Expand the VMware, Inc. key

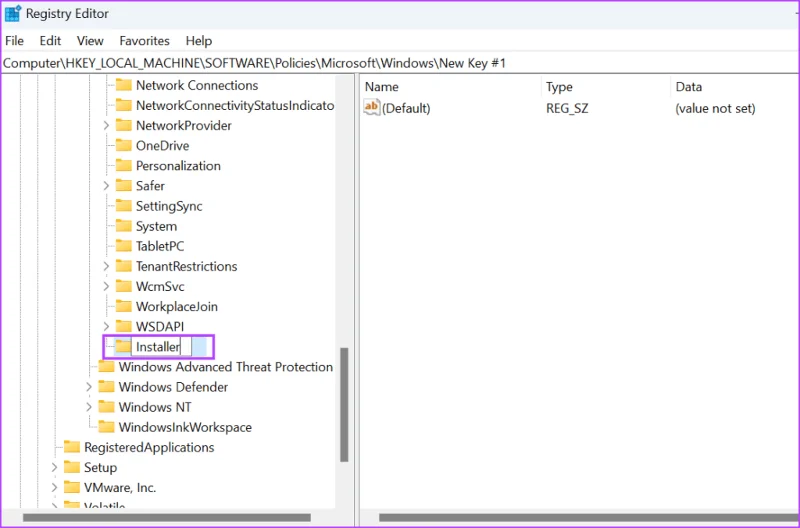(54, 487)
